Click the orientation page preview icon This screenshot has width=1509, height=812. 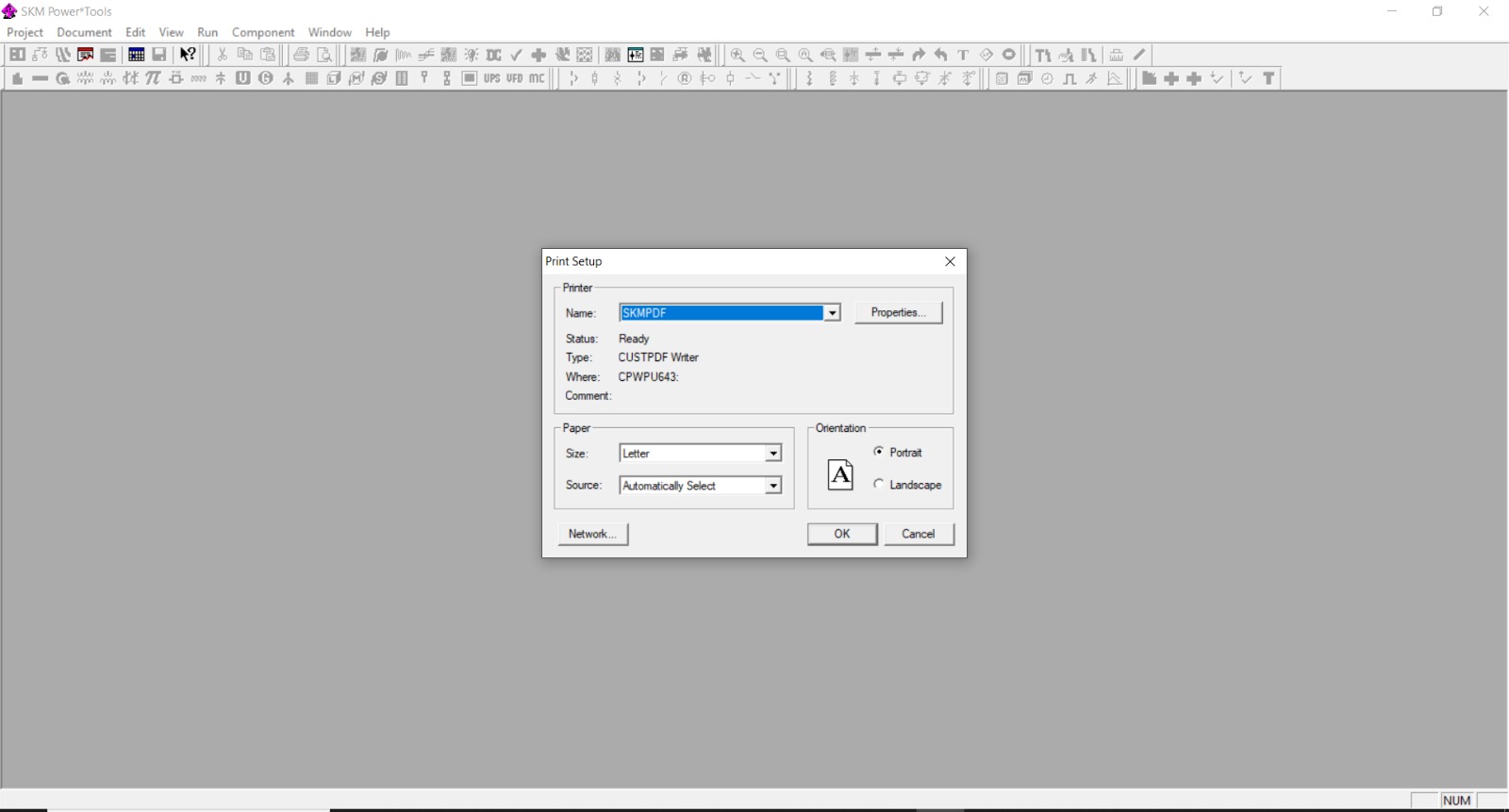840,474
